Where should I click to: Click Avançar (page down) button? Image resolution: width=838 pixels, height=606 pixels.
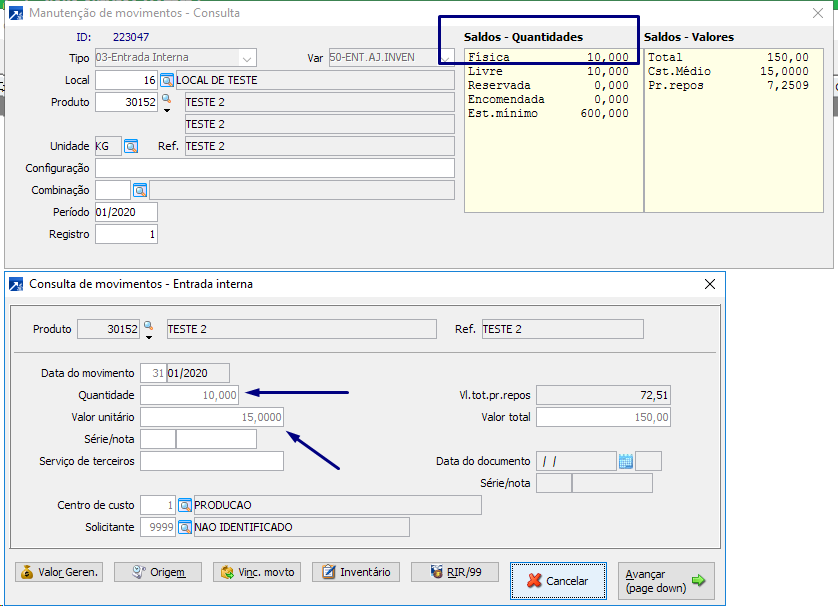[665, 581]
